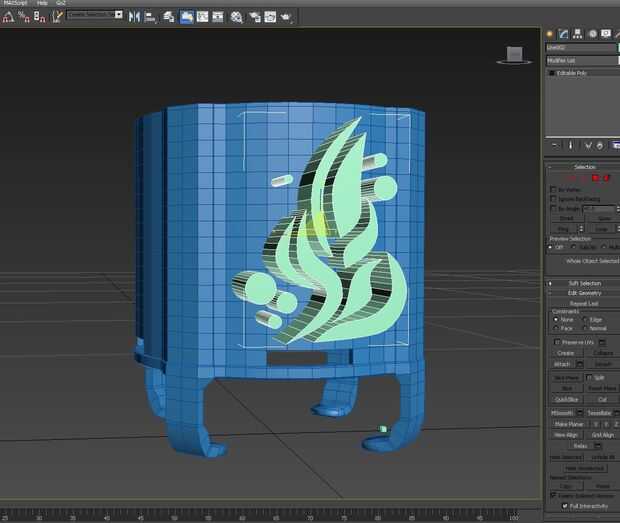
Task: Open the Attach List box
Action: (x=580, y=364)
